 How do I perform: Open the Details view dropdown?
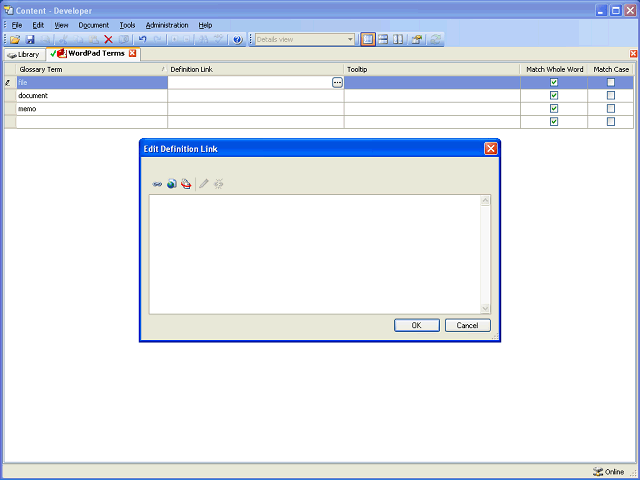coord(350,40)
